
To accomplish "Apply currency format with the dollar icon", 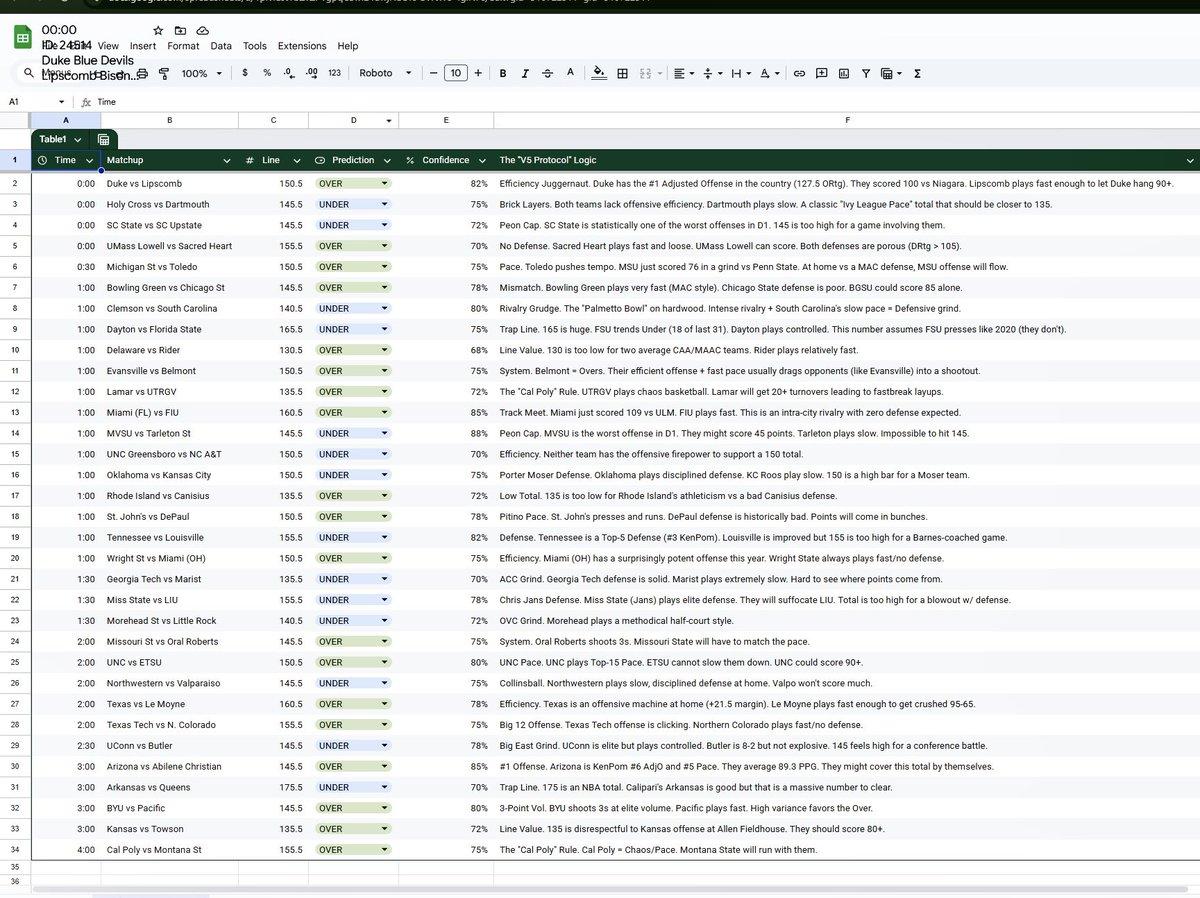I will pos(245,73).
